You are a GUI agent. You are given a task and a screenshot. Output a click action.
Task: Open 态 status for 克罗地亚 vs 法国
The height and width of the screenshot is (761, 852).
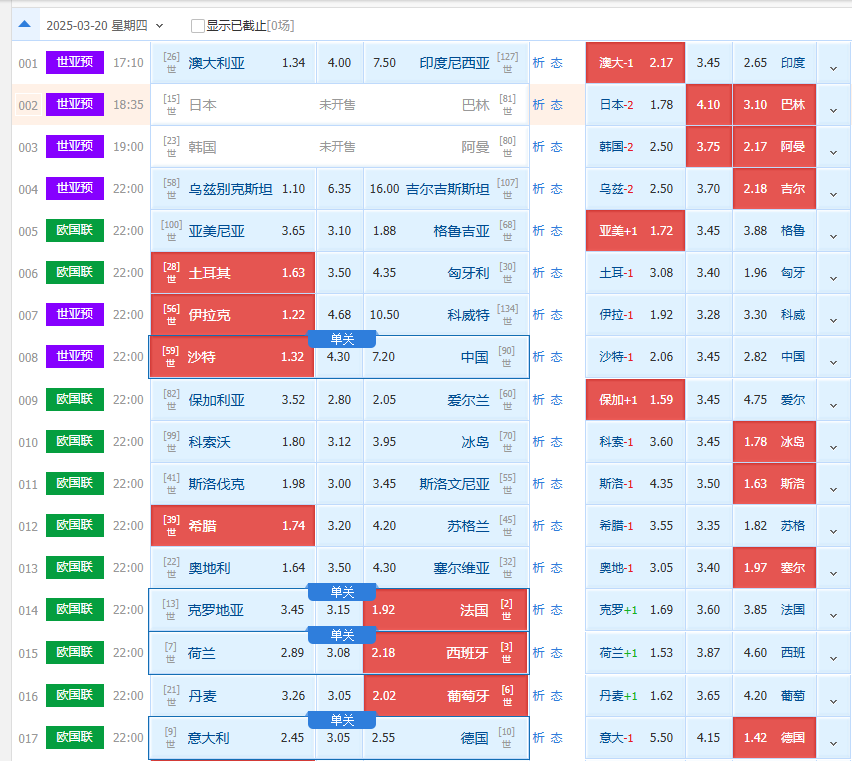pos(556,610)
